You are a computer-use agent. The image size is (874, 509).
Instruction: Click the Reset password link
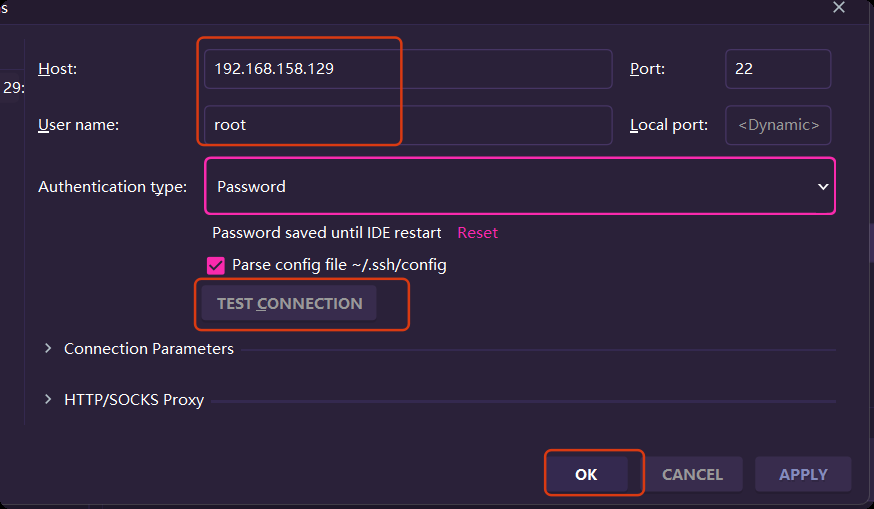point(477,232)
